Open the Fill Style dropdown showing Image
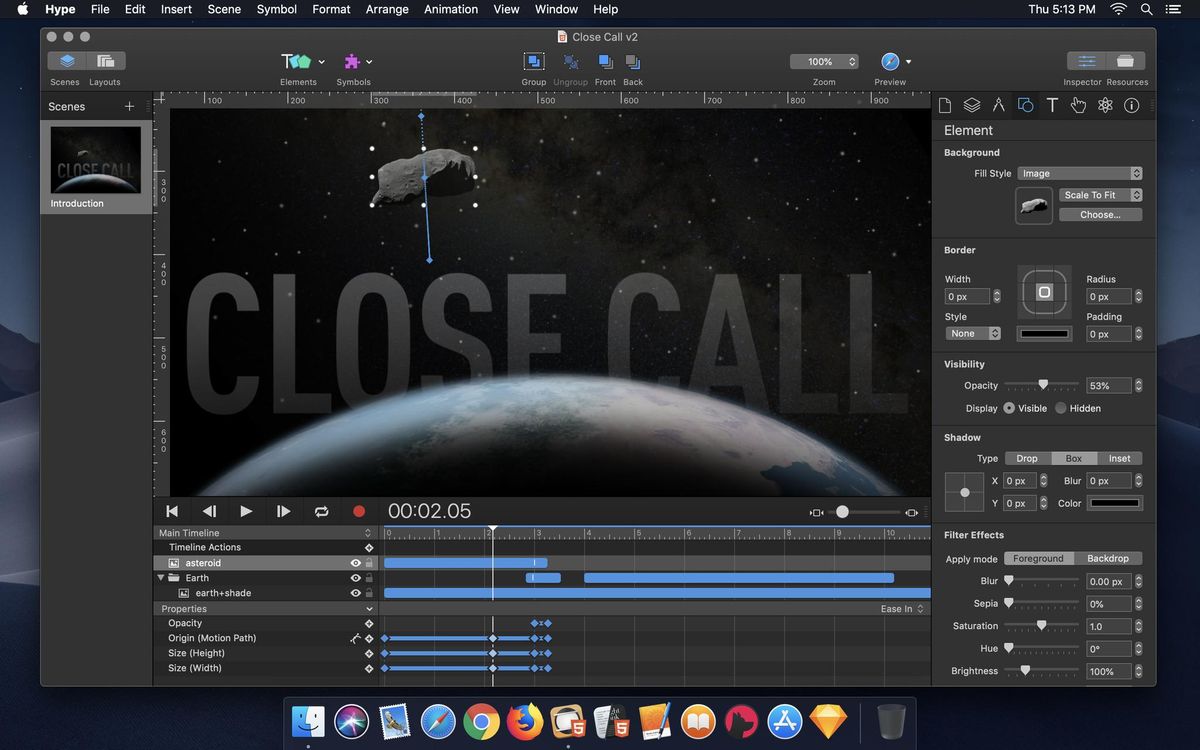Image resolution: width=1200 pixels, height=750 pixels. coord(1080,173)
